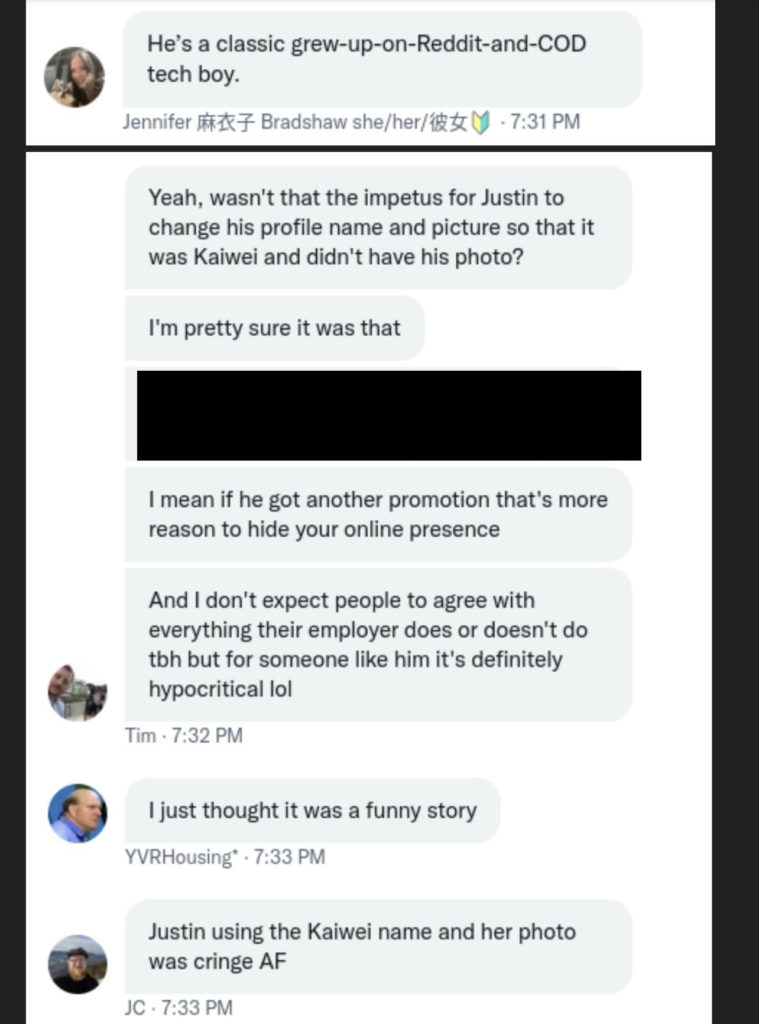Select the message about another promotion
Screen dimensions: 759x1024
tap(377, 514)
